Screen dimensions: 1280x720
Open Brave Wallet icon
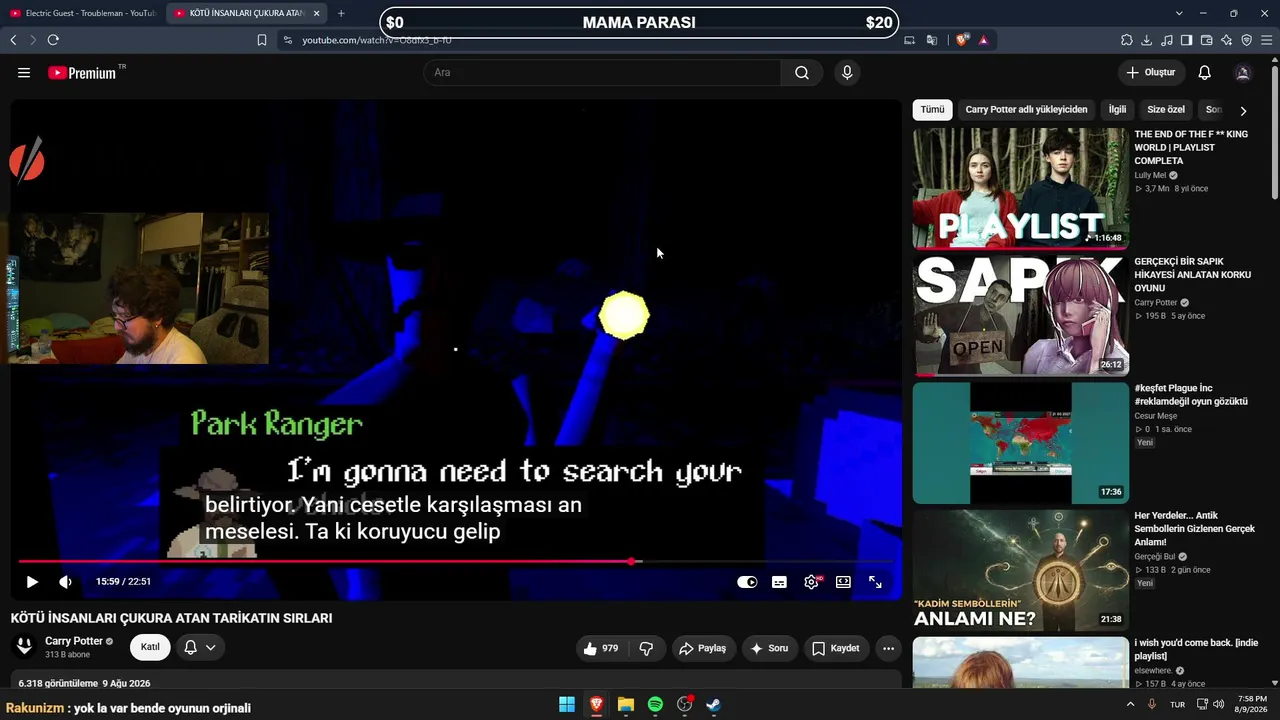(1207, 40)
